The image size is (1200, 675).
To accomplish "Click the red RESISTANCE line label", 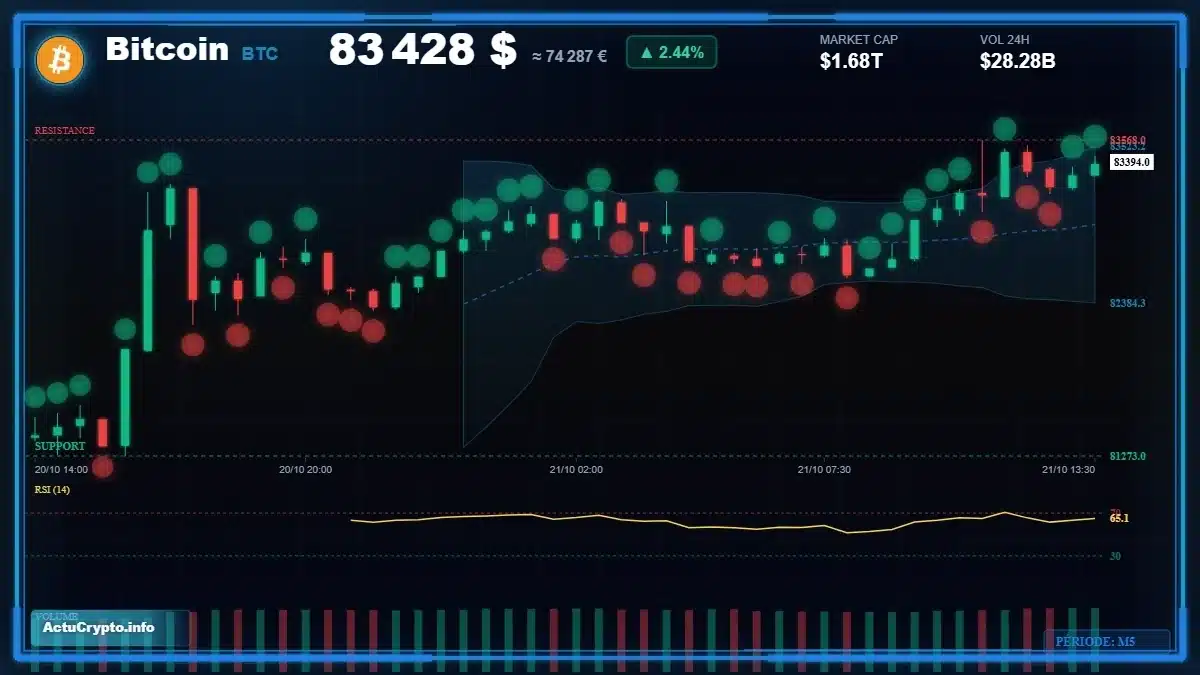I will point(65,131).
